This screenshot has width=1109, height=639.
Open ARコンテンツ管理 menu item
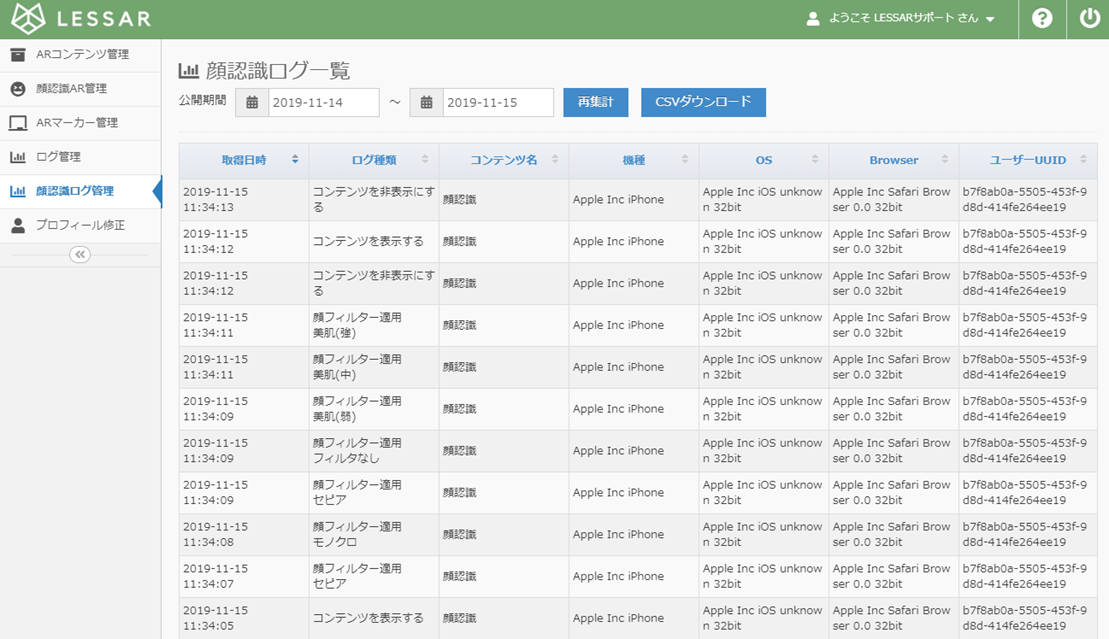tap(81, 54)
